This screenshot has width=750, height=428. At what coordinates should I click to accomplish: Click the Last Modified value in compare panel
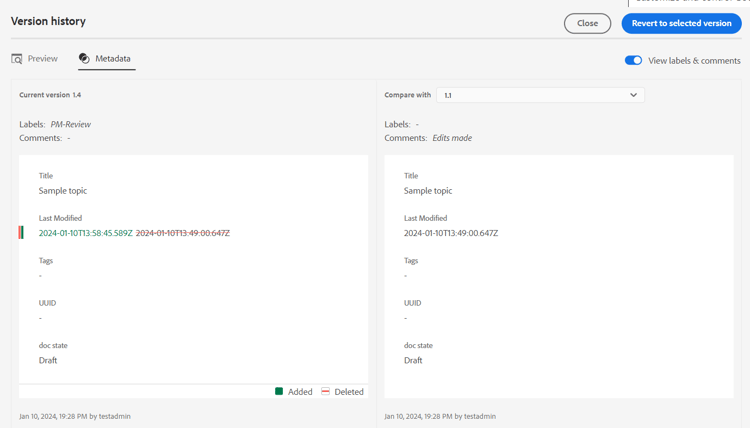click(x=451, y=233)
